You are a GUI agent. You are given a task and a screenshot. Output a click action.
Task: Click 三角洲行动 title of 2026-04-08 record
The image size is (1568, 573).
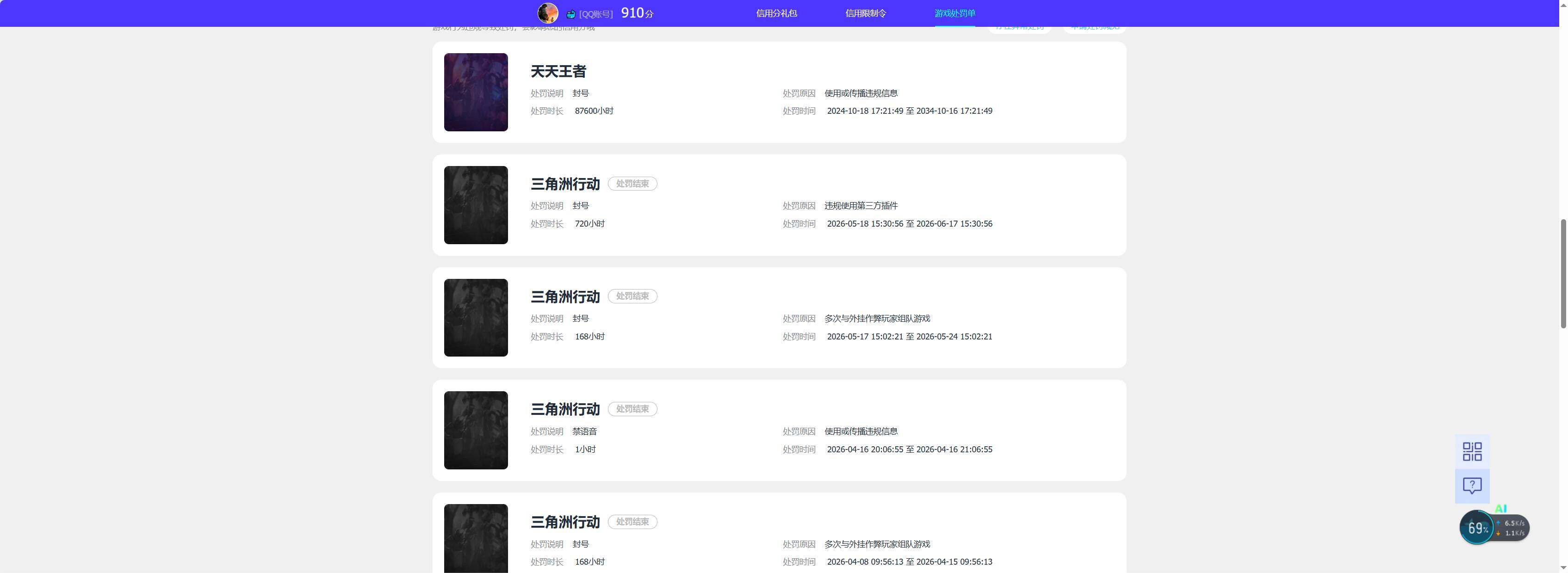(x=565, y=522)
